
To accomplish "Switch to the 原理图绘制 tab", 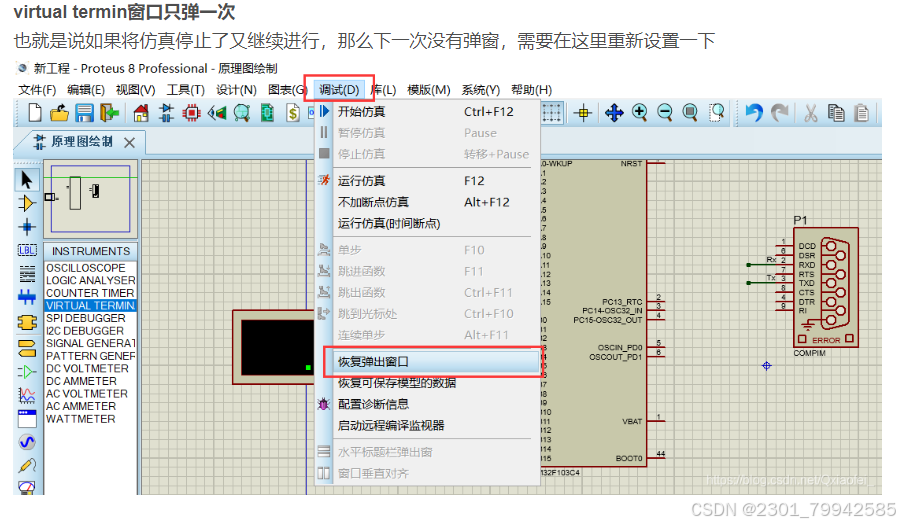I will (81, 142).
